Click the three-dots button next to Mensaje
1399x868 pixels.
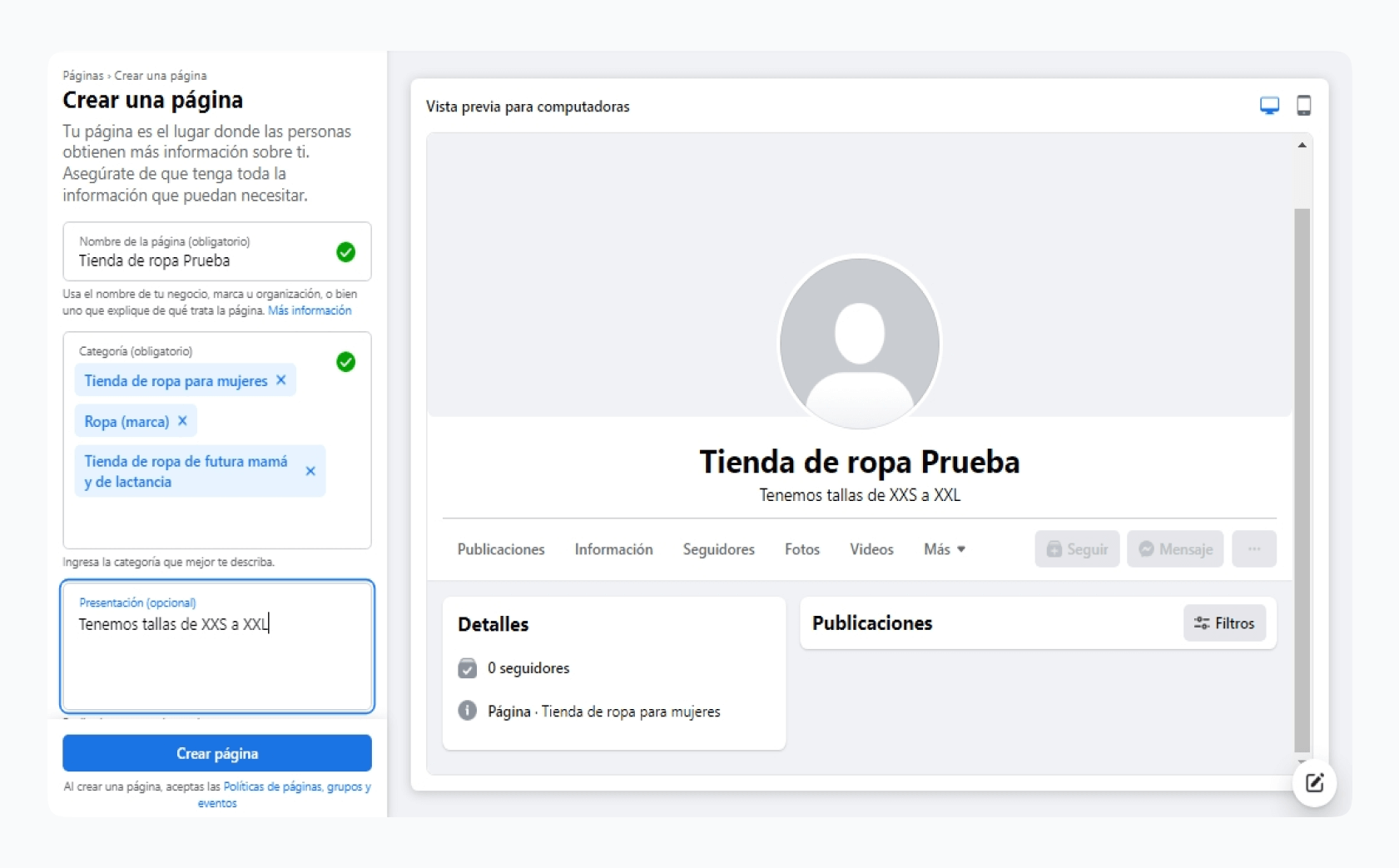(x=1255, y=548)
